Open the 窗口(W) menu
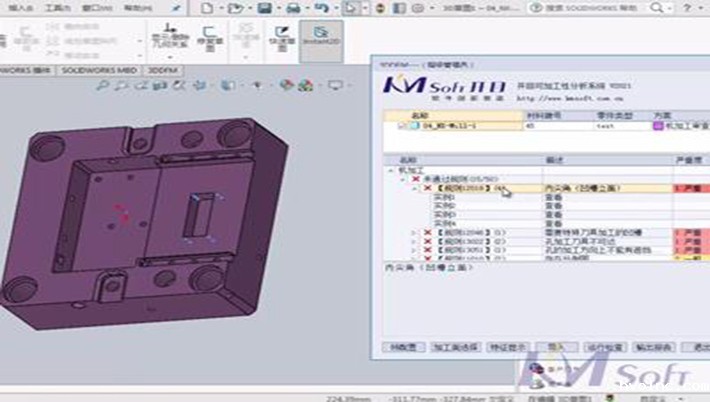The width and height of the screenshot is (710, 402). point(97,8)
